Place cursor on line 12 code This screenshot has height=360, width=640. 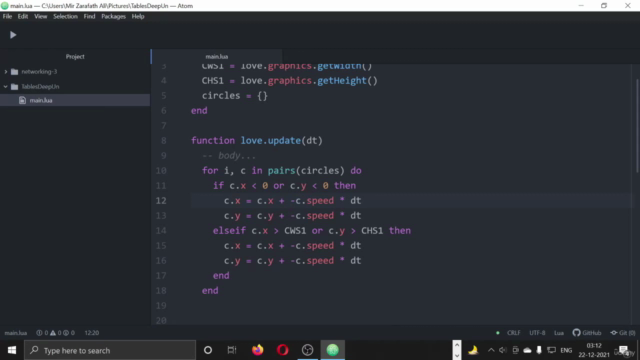coord(292,201)
